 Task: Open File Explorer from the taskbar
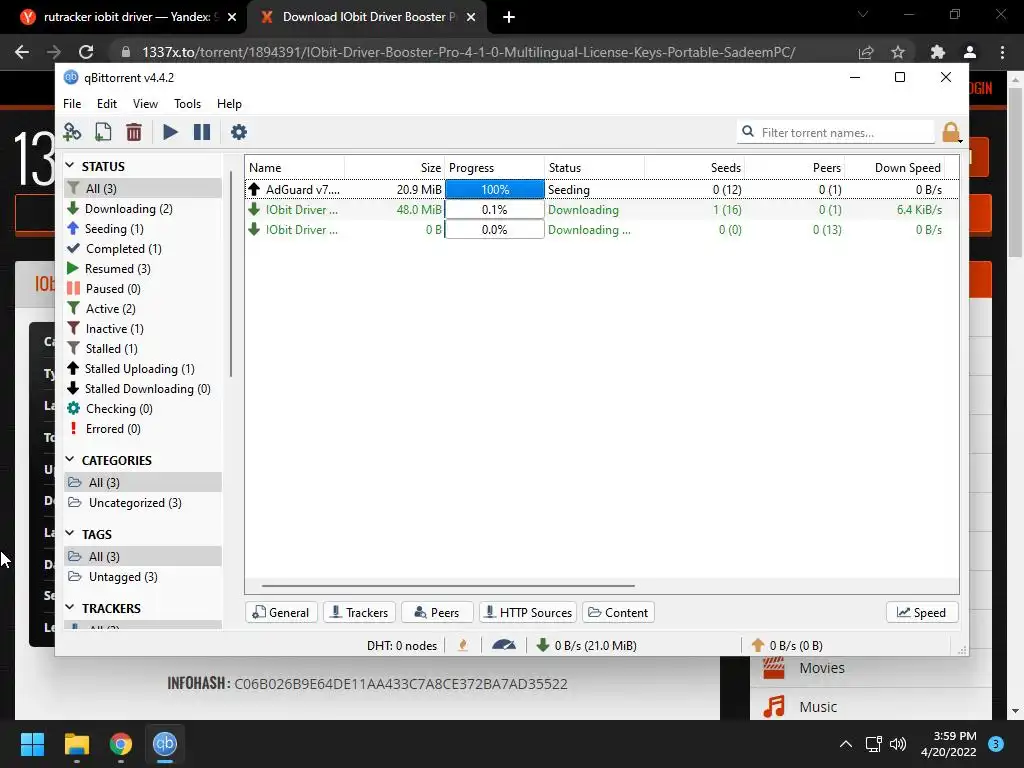77,744
